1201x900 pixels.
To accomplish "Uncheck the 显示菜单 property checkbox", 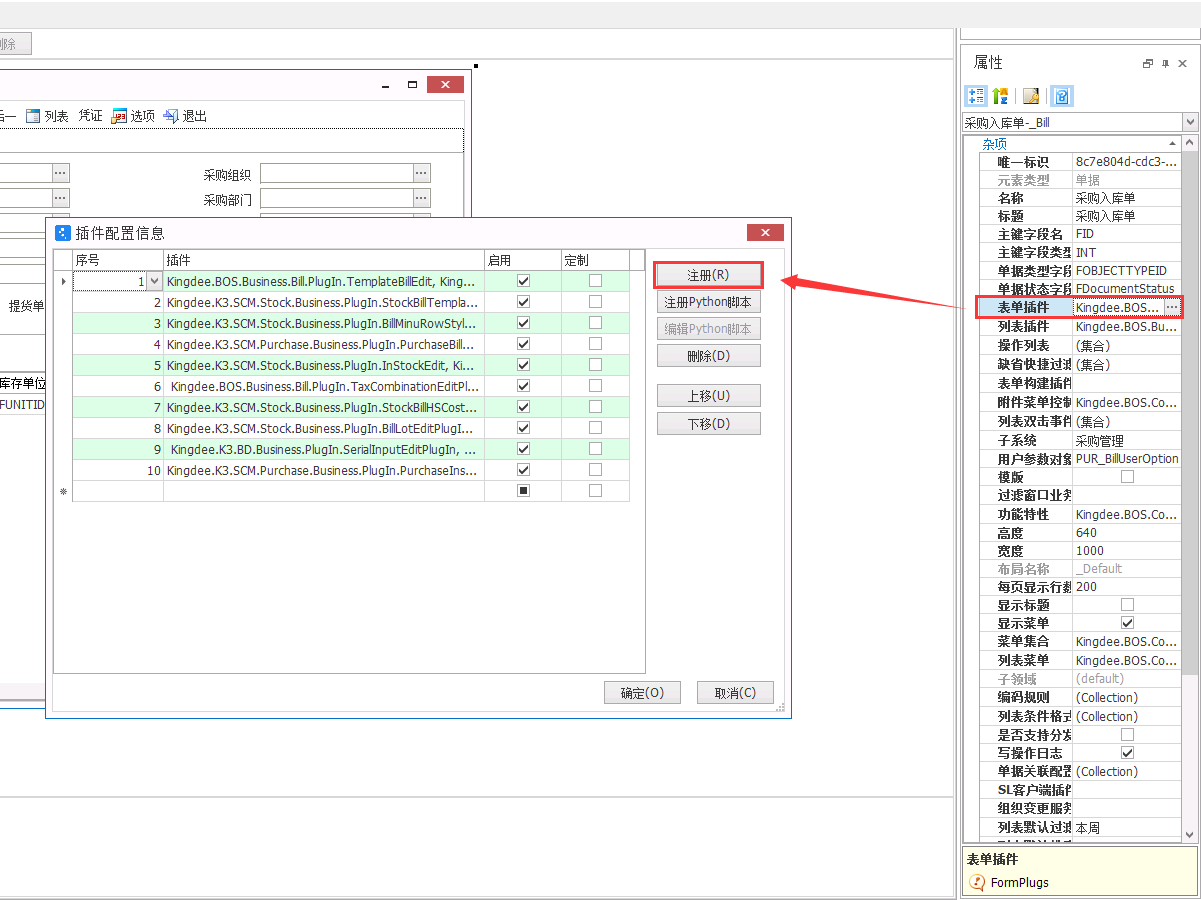I will 1128,623.
